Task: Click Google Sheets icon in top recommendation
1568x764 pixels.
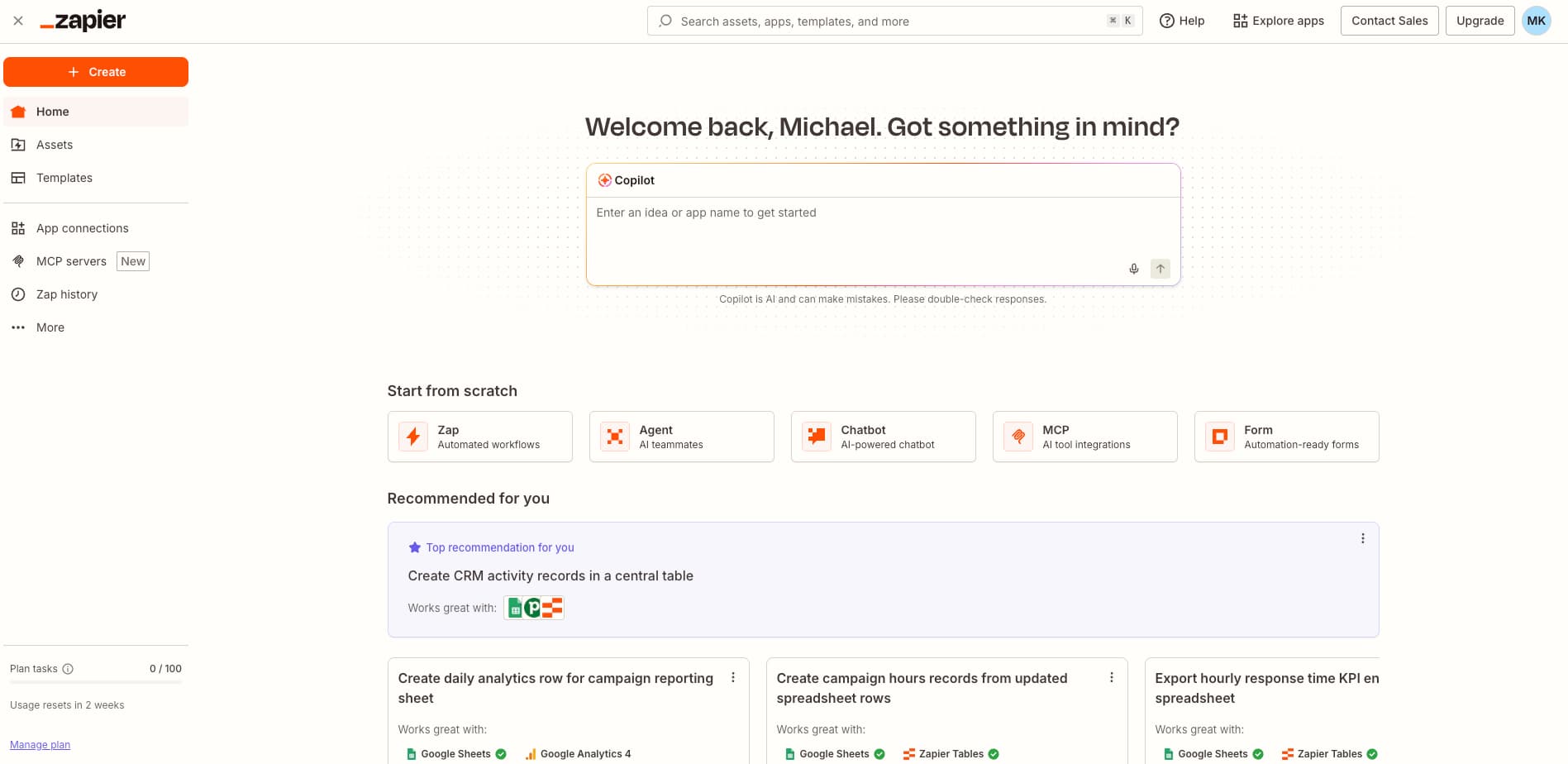Action: (x=514, y=609)
